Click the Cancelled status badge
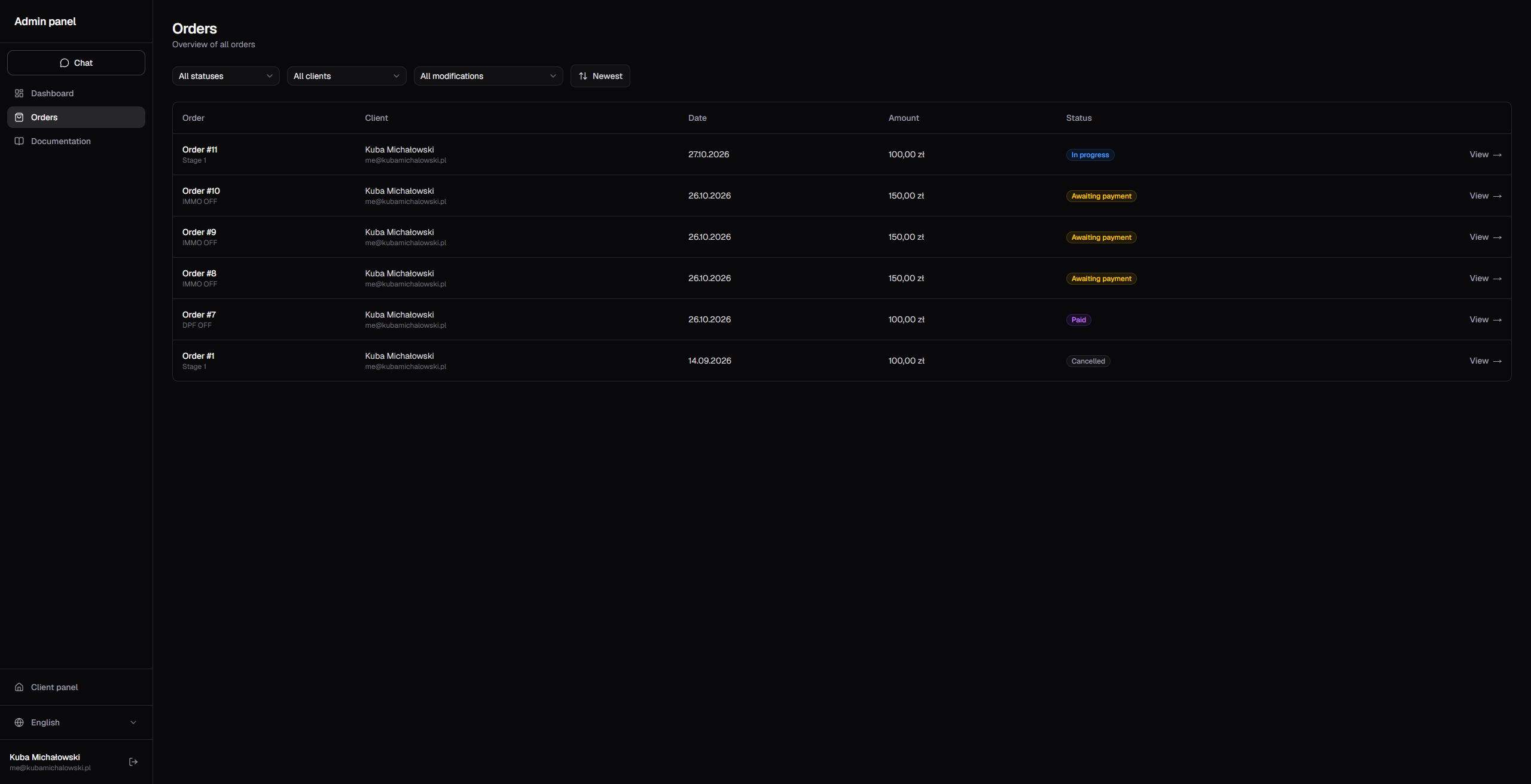 (x=1088, y=361)
